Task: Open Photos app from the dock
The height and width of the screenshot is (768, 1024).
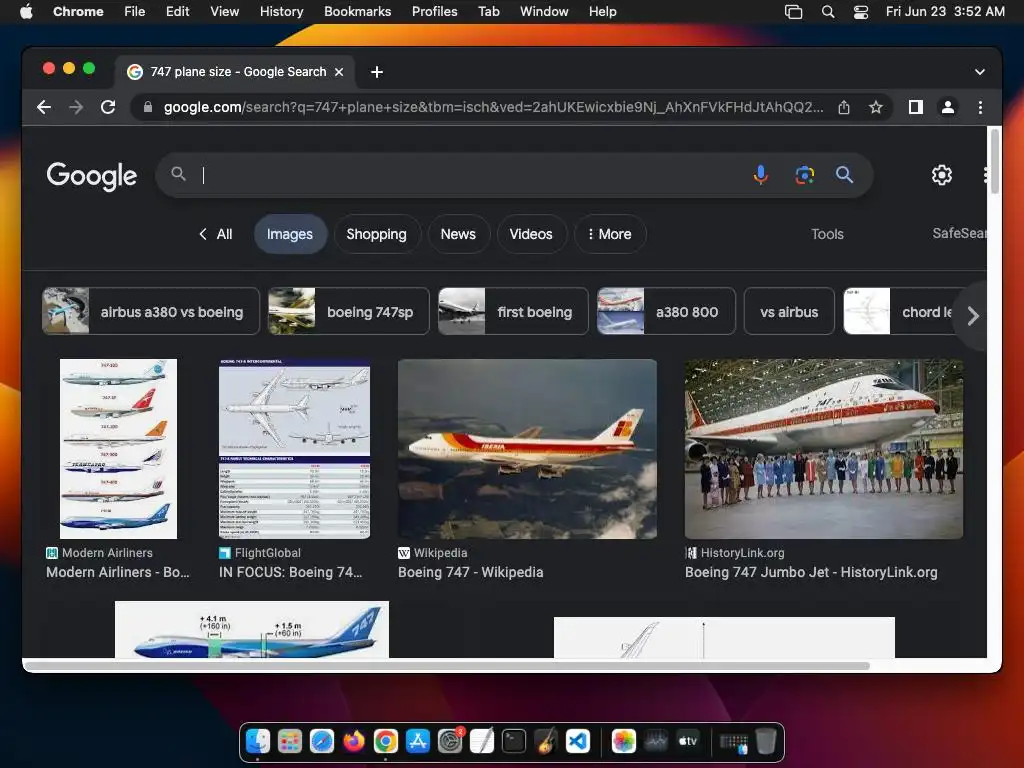Action: [x=624, y=741]
